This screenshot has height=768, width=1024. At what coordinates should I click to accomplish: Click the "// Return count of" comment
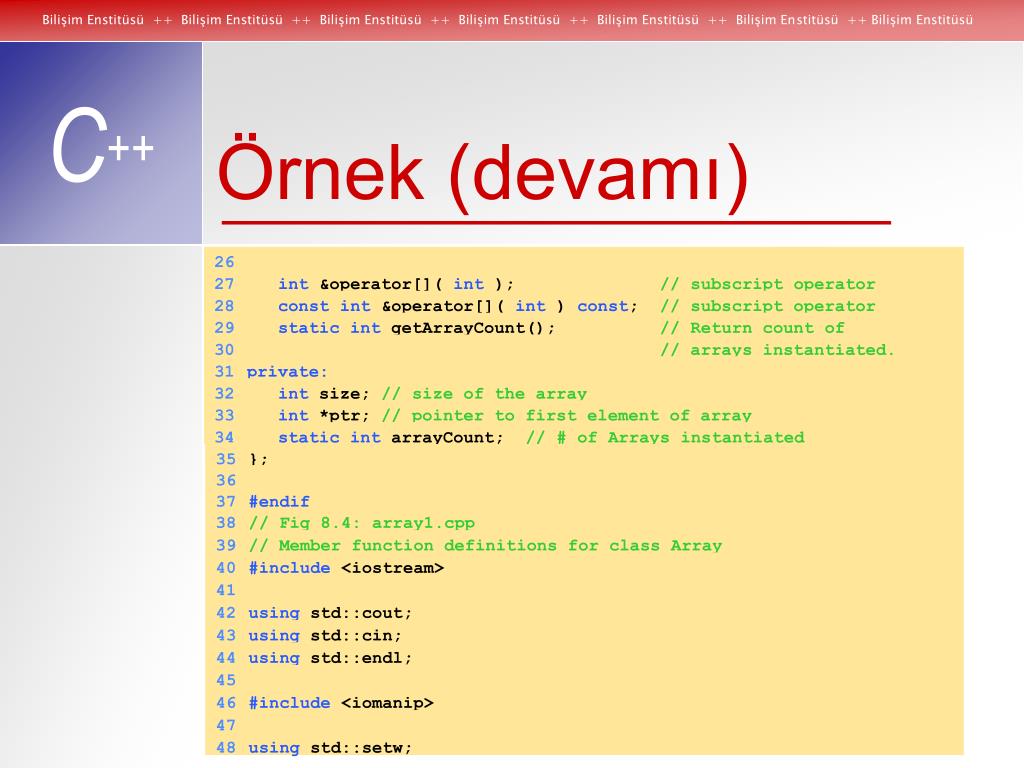pos(752,328)
